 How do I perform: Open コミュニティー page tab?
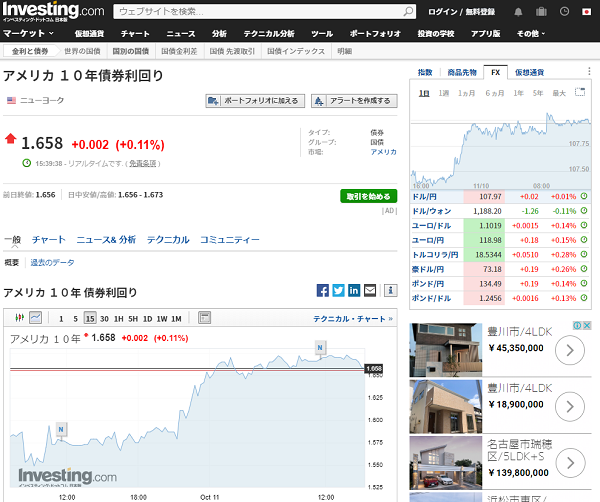[x=230, y=240]
